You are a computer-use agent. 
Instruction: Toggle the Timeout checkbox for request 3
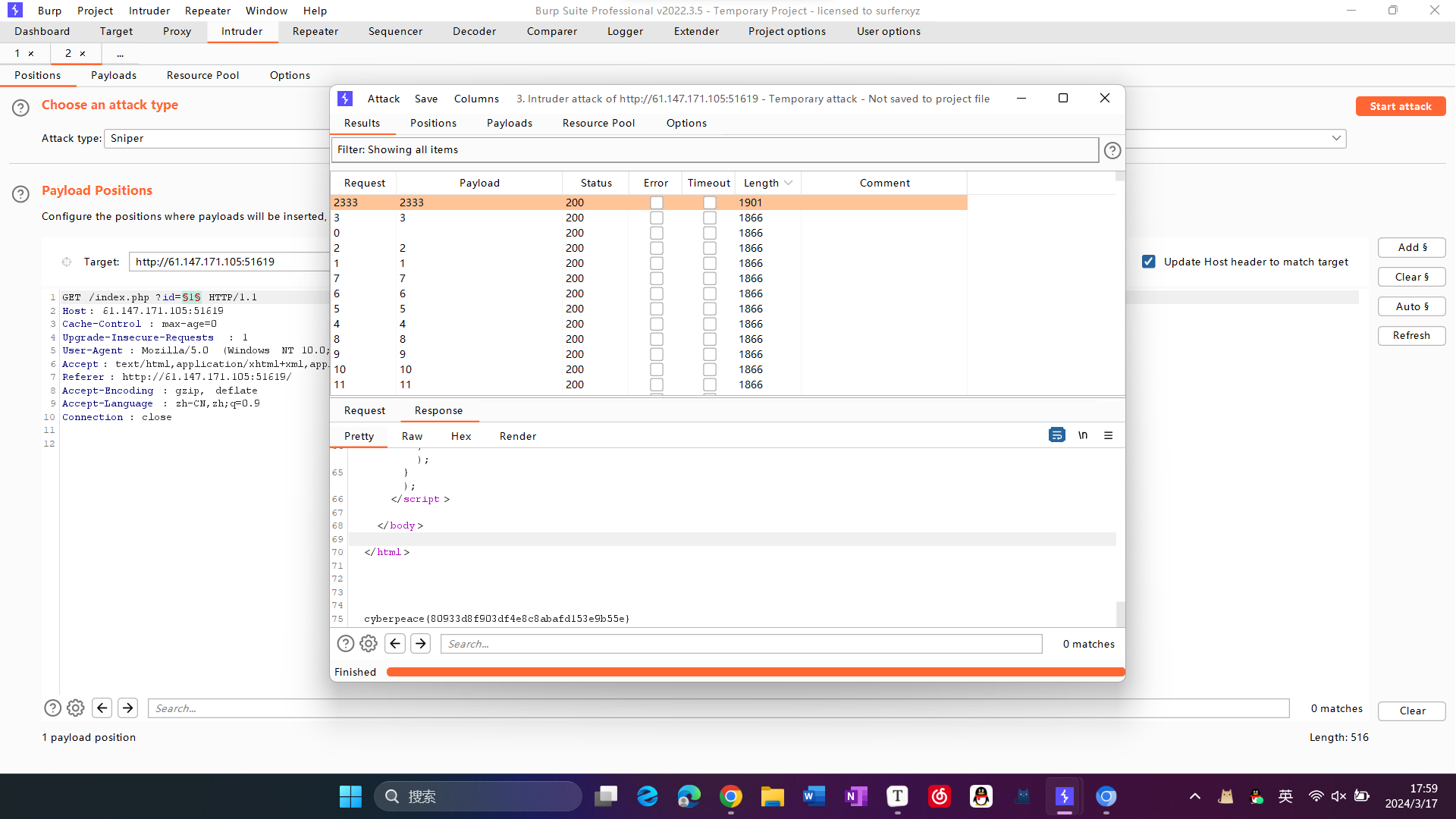click(709, 217)
